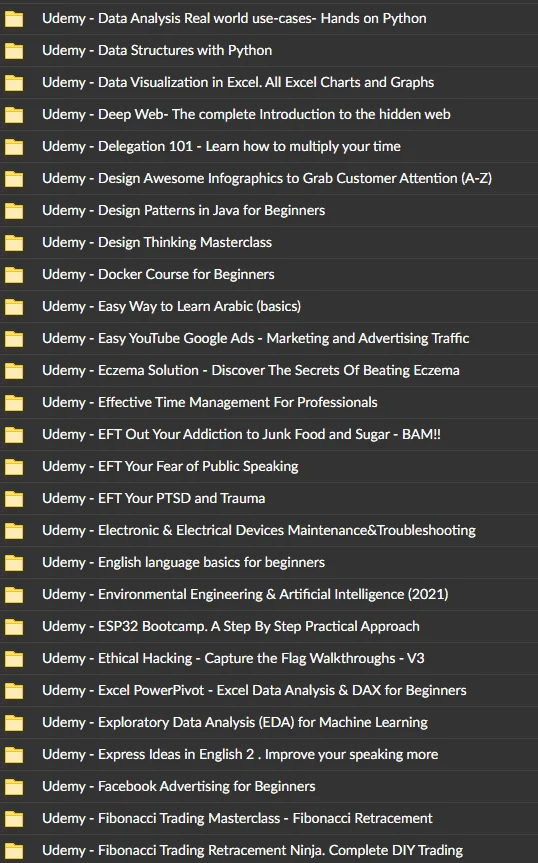The height and width of the screenshot is (863, 538).
Task: Select folder icon for Design Patterns in Java
Action: 14,211
